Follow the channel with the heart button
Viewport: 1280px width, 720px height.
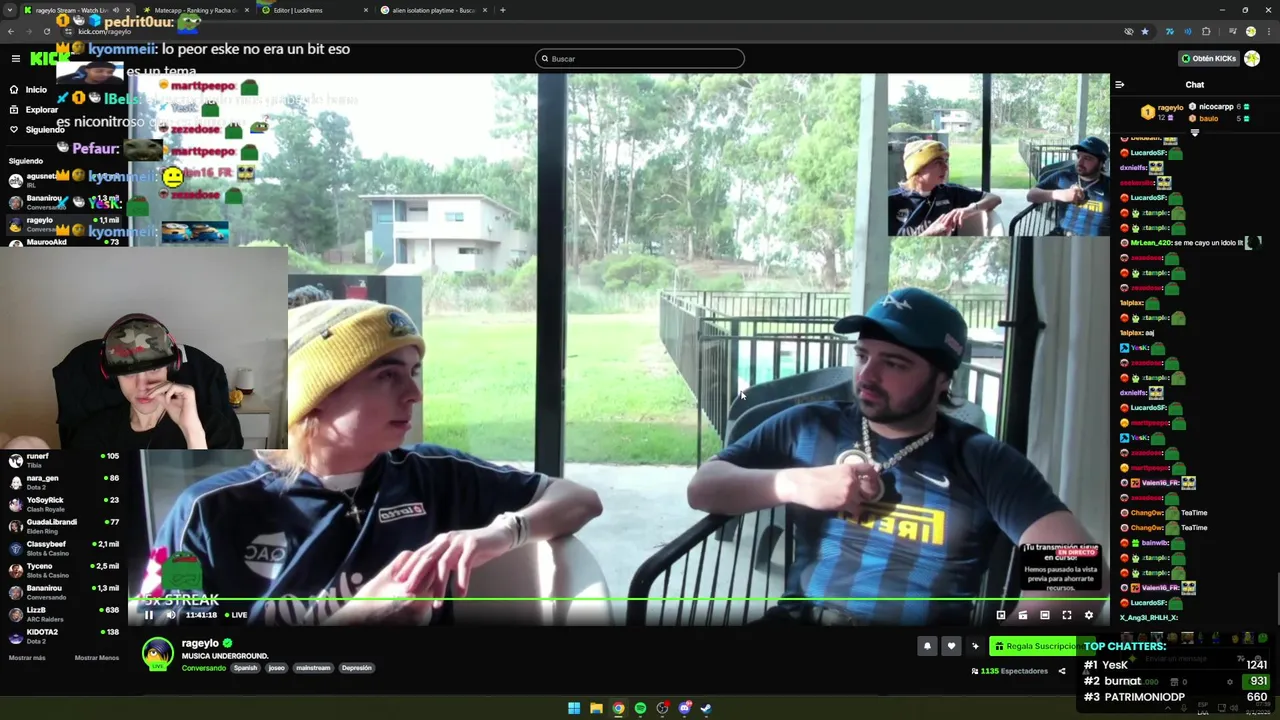[x=951, y=646]
